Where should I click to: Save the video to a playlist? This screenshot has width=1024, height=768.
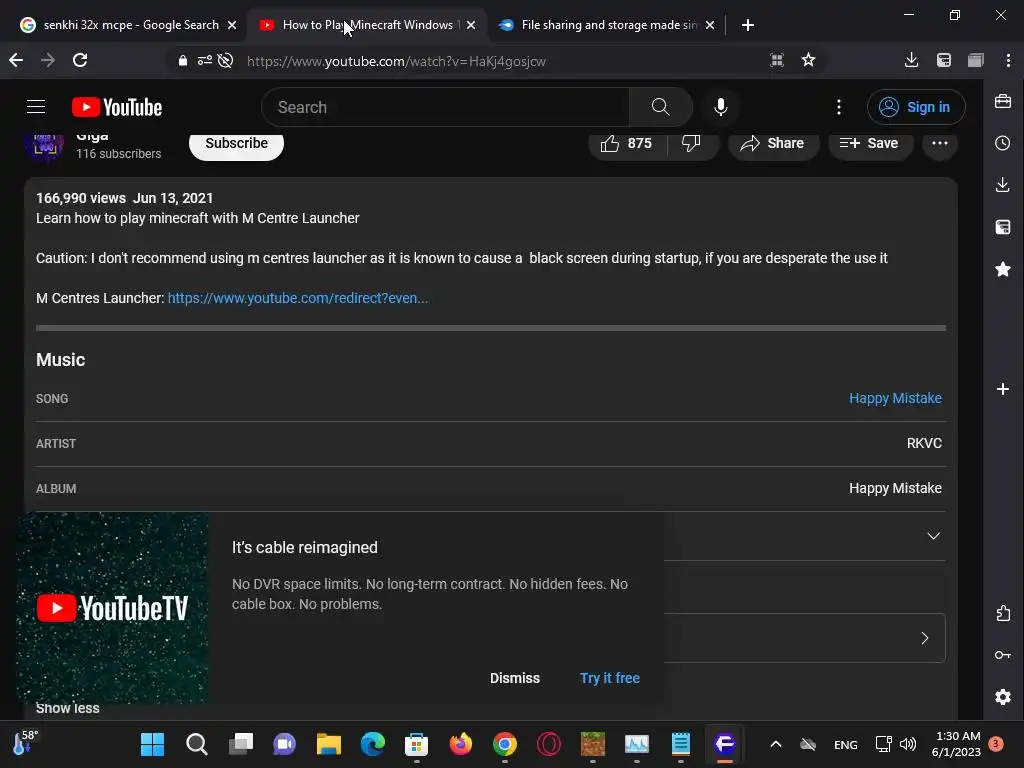[869, 143]
